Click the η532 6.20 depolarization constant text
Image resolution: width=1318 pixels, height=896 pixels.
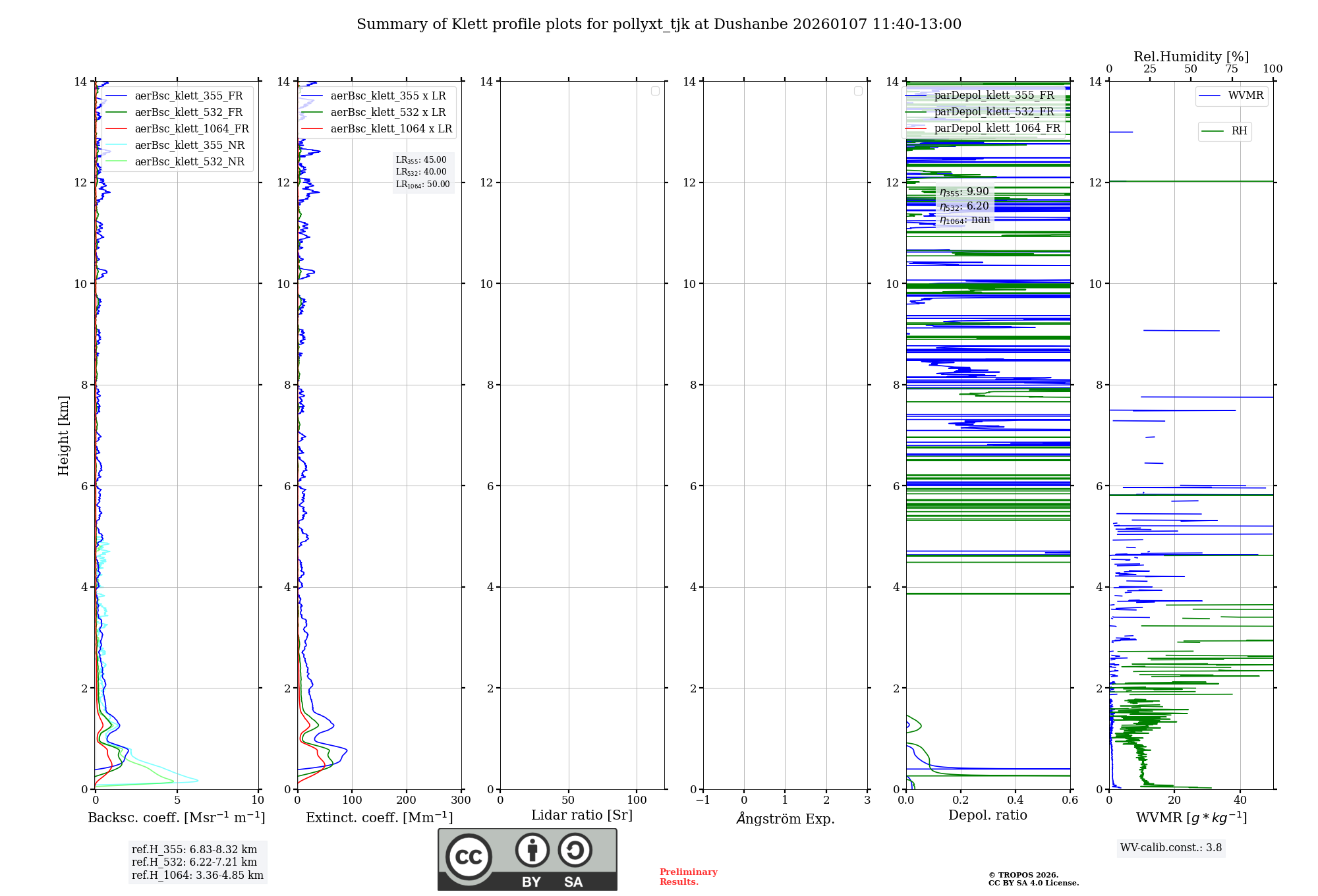[x=964, y=206]
